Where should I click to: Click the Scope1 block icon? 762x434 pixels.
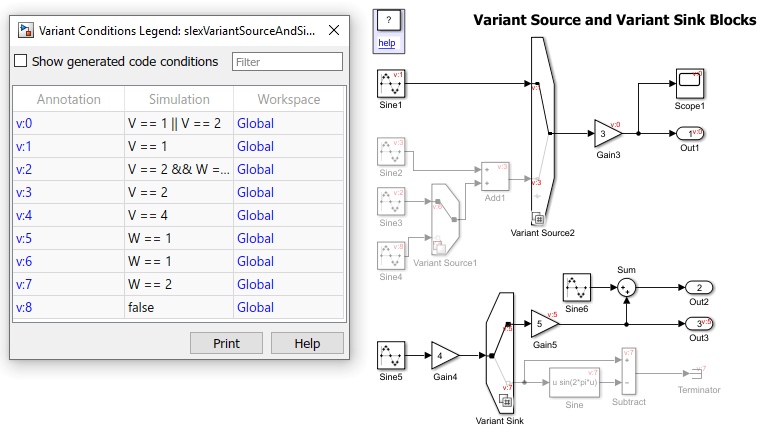pyautogui.click(x=690, y=84)
